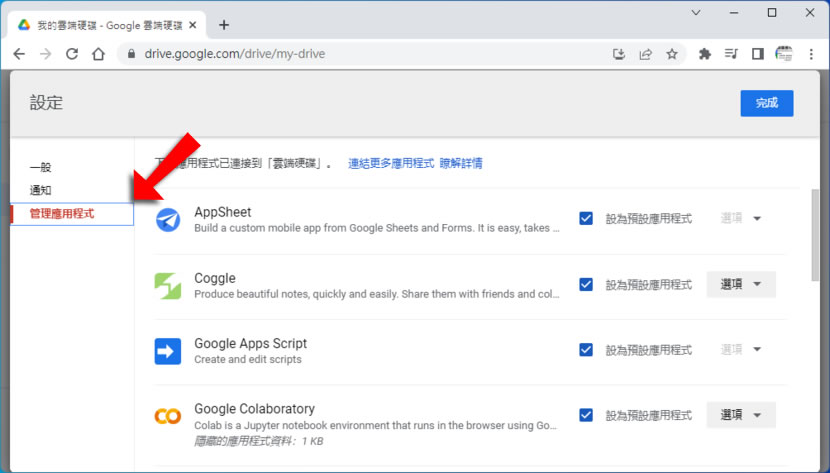830x473 pixels.
Task: Uncheck default app checkbox for Google Apps Script
Action: coord(586,350)
